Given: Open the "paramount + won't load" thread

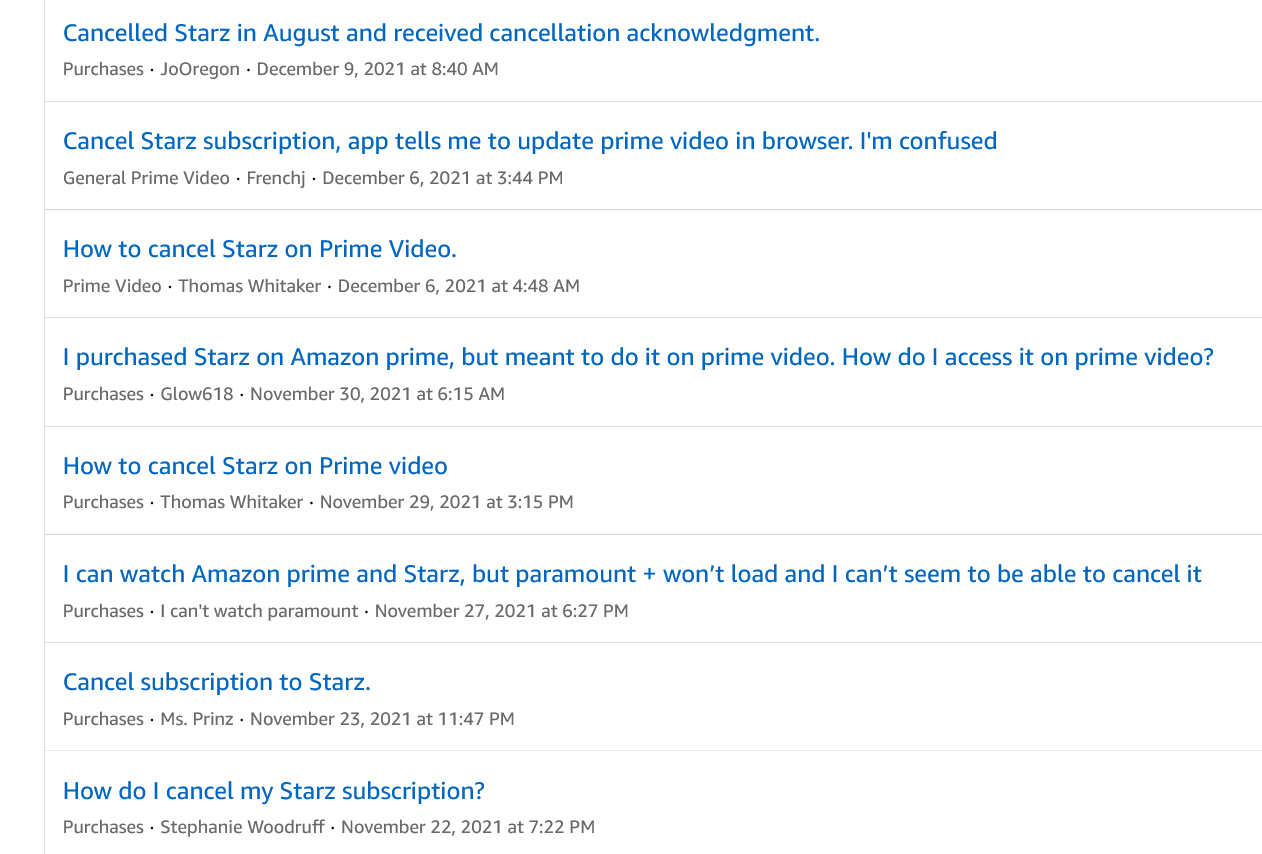Looking at the screenshot, I should (x=632, y=574).
